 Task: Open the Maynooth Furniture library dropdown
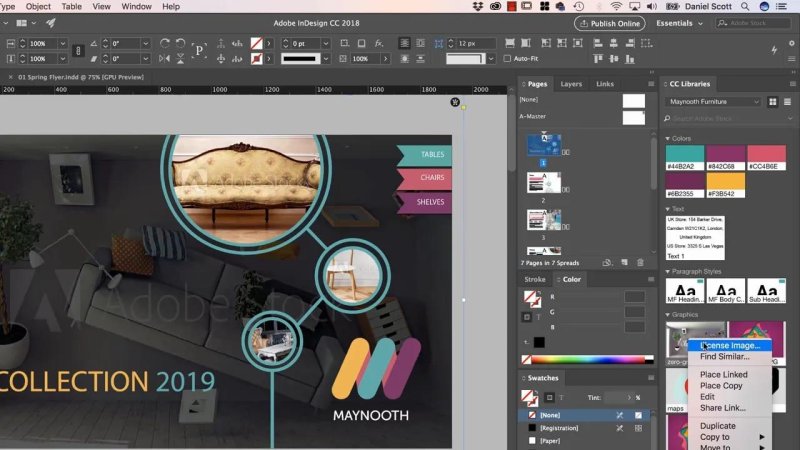(713, 102)
